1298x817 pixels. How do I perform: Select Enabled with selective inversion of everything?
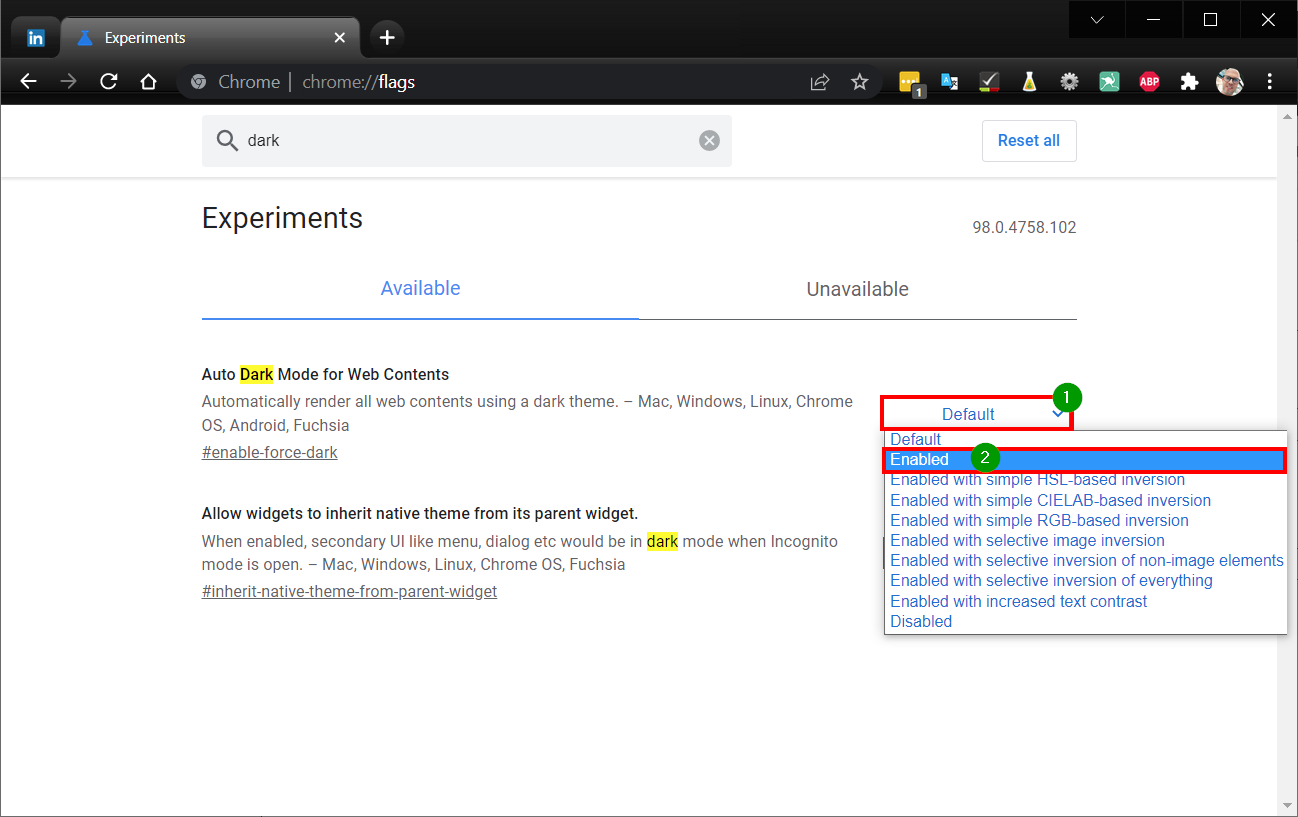1085,581
